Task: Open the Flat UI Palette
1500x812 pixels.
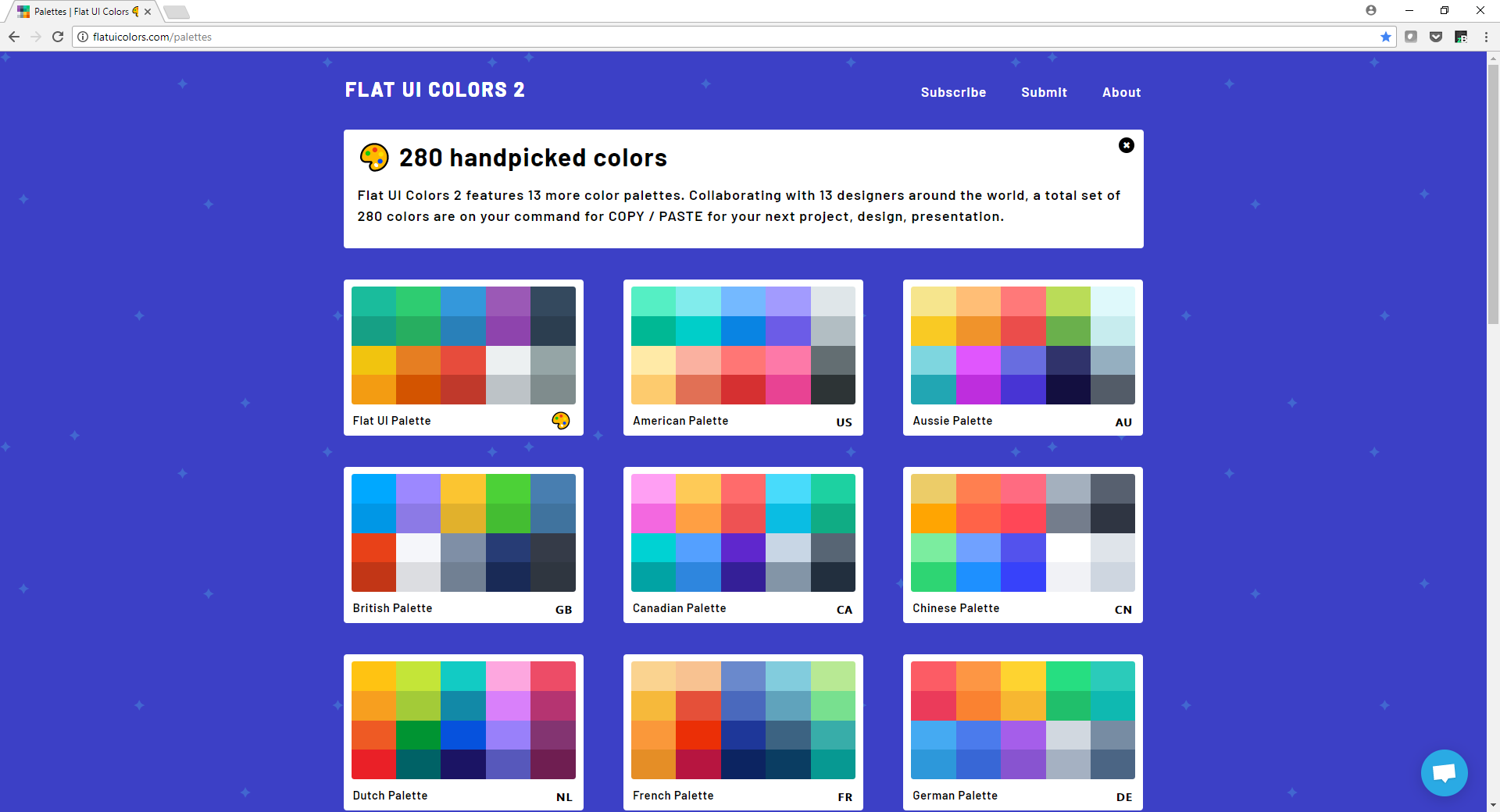Action: click(x=463, y=358)
